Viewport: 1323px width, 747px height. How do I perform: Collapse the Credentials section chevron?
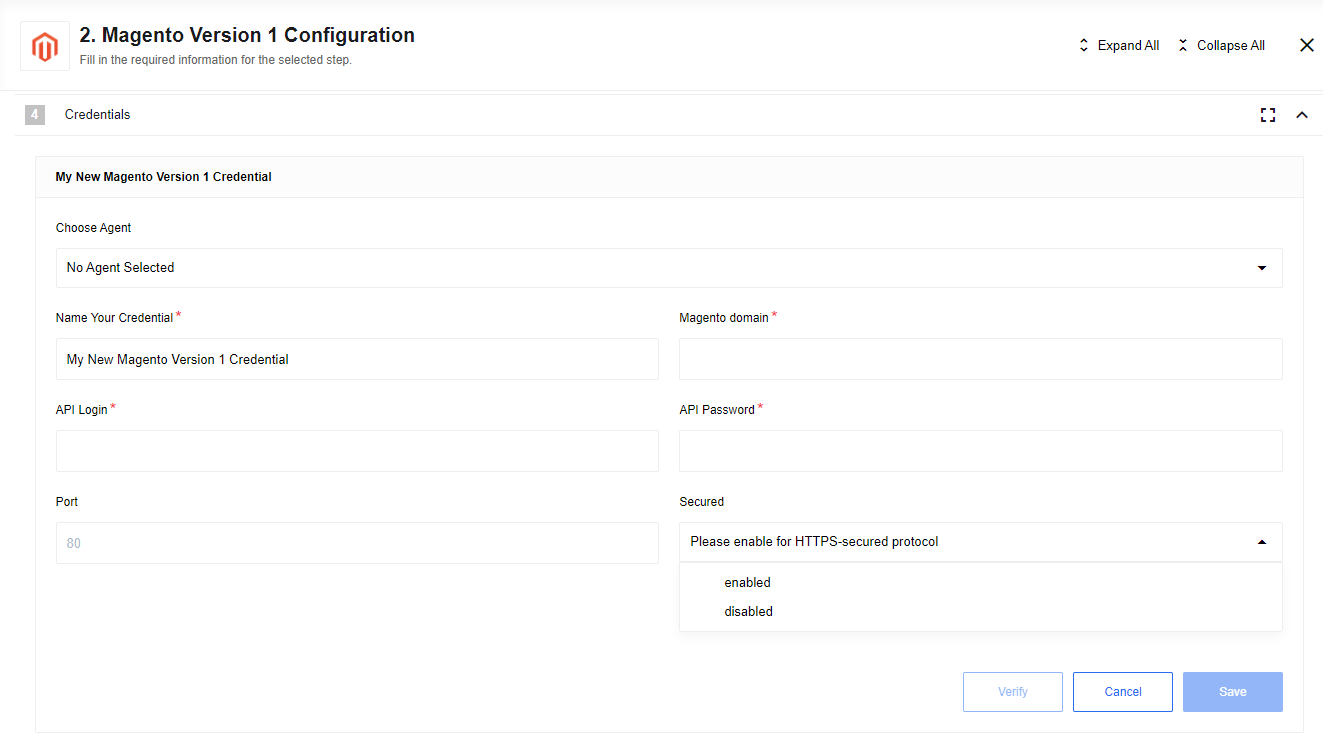click(1302, 115)
